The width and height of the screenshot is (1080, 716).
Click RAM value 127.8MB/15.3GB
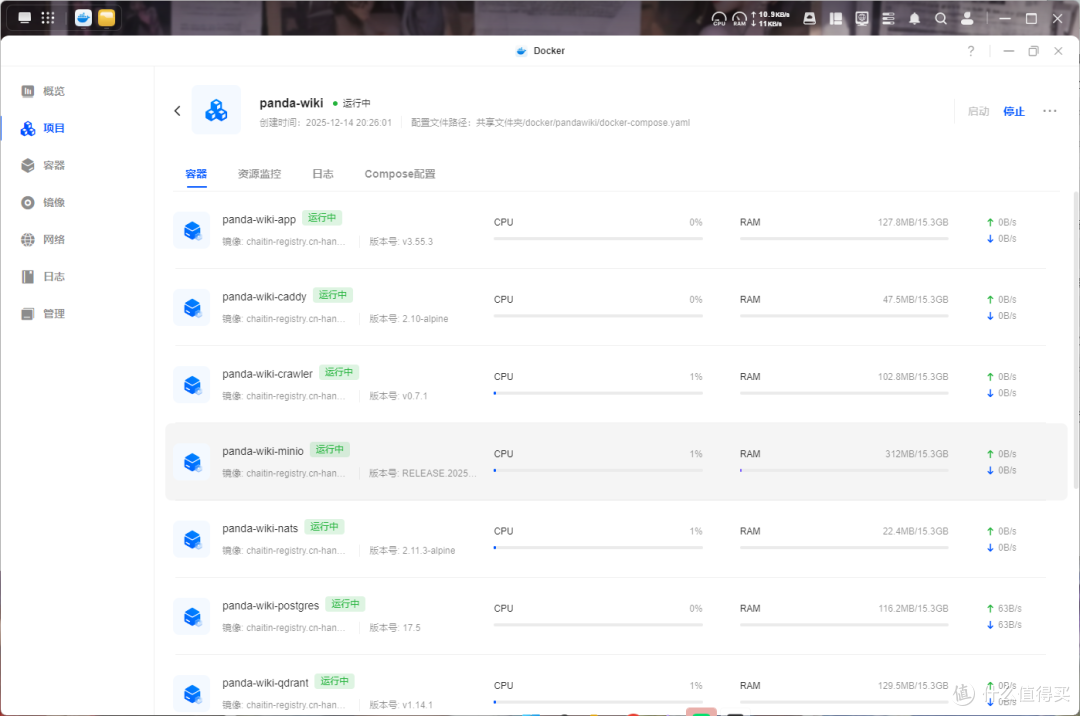913,222
